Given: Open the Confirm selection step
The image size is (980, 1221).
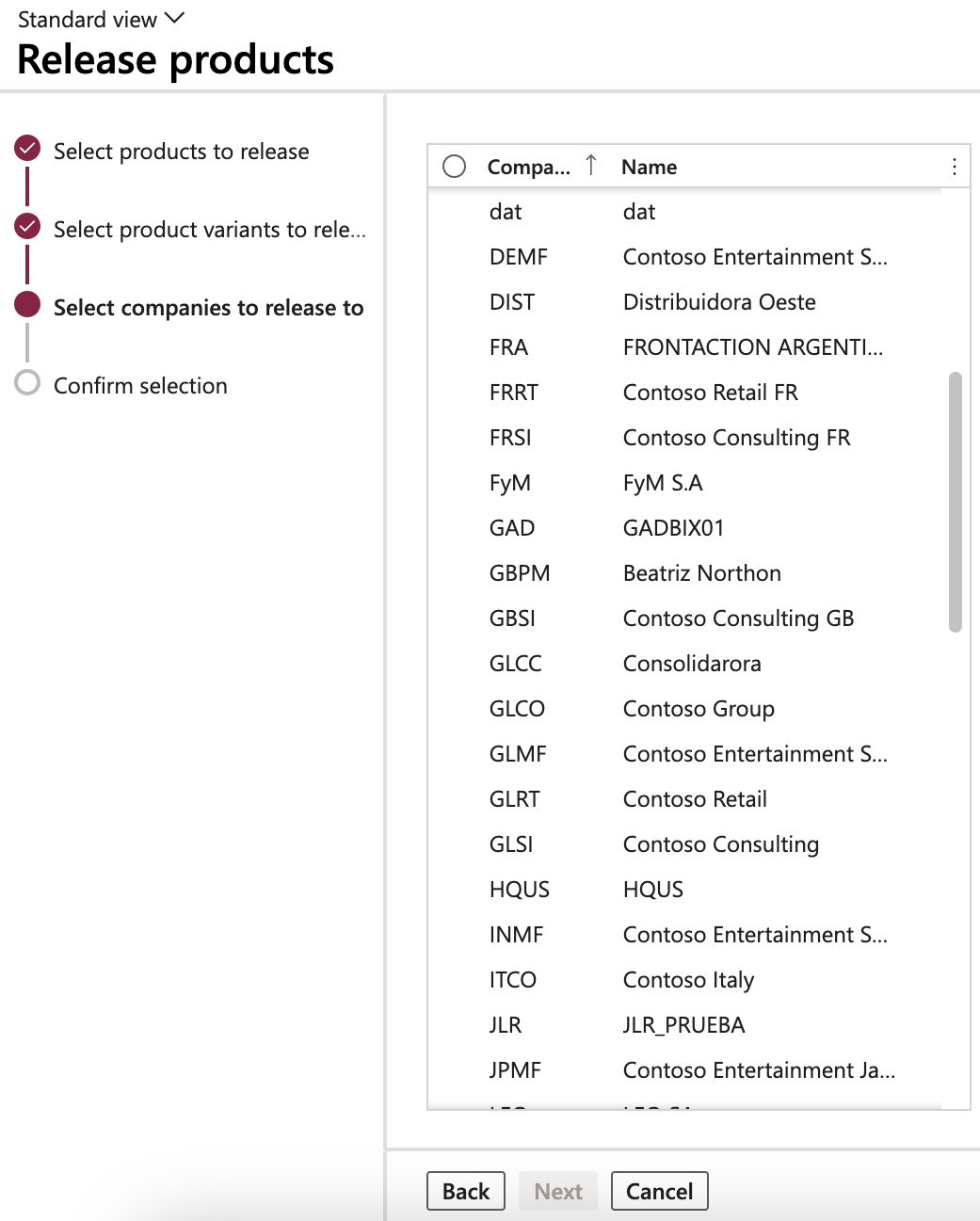Looking at the screenshot, I should [140, 386].
